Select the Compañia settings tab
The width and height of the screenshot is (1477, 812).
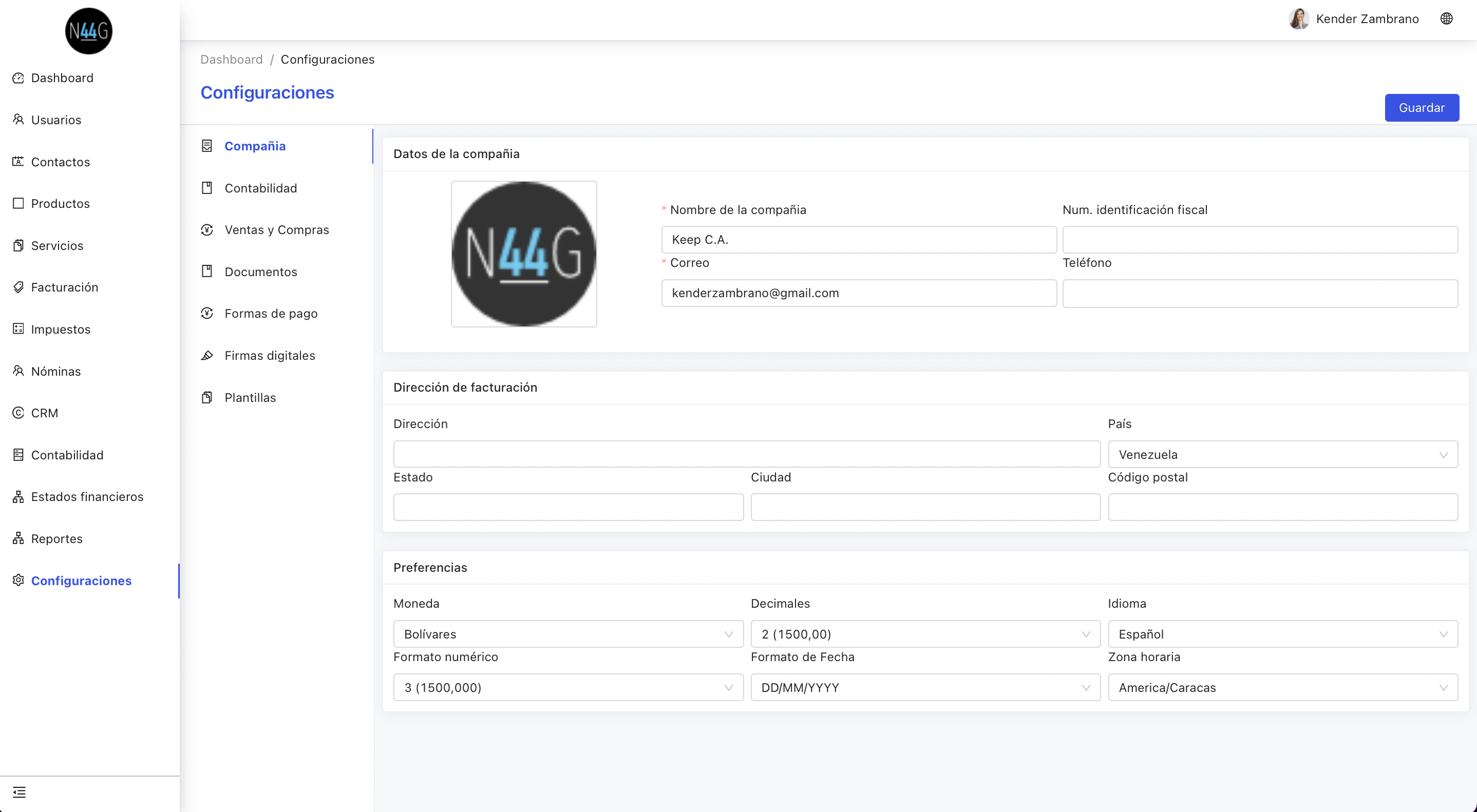[277, 146]
